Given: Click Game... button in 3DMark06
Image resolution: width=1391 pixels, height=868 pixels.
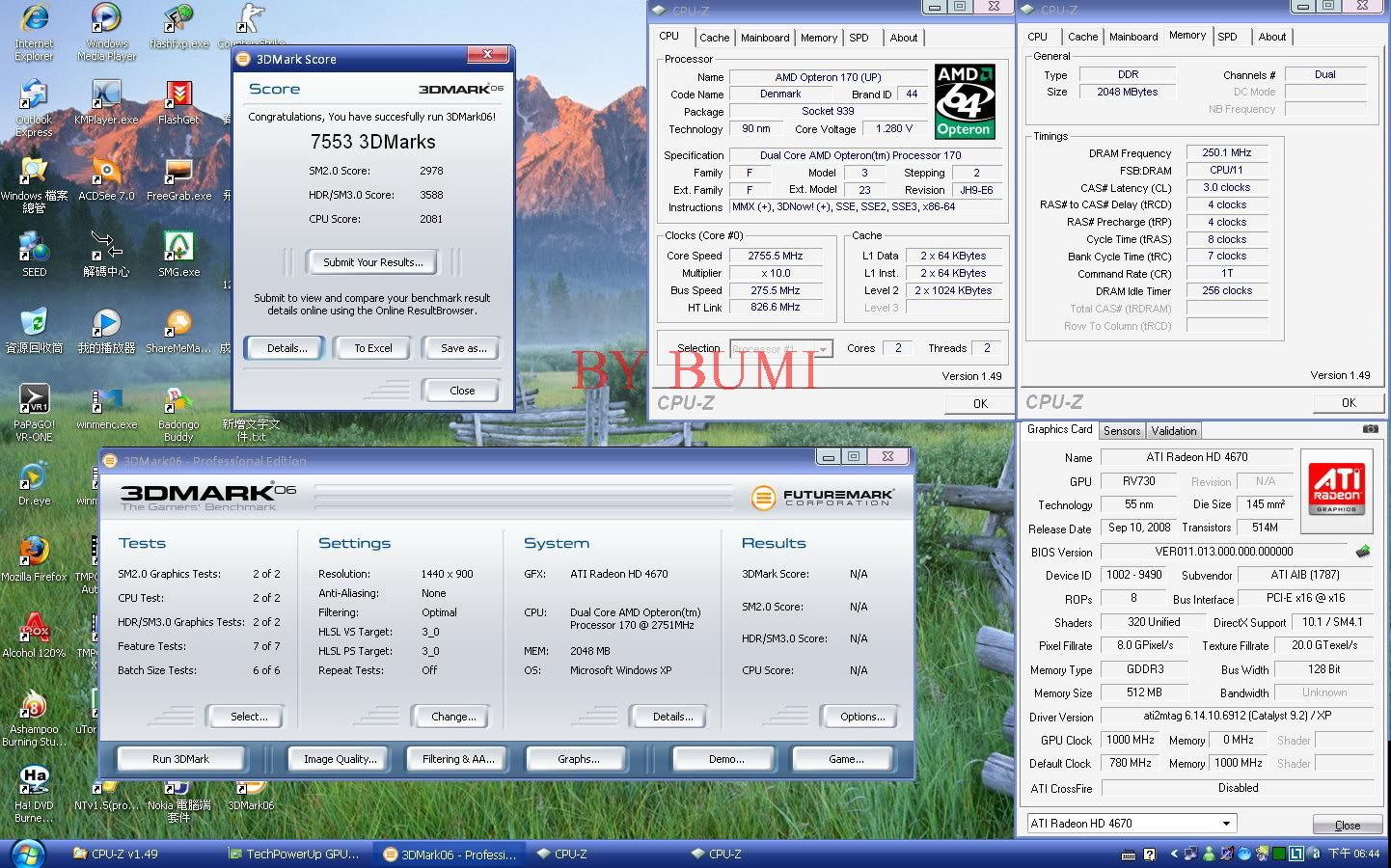Looking at the screenshot, I should tap(846, 759).
